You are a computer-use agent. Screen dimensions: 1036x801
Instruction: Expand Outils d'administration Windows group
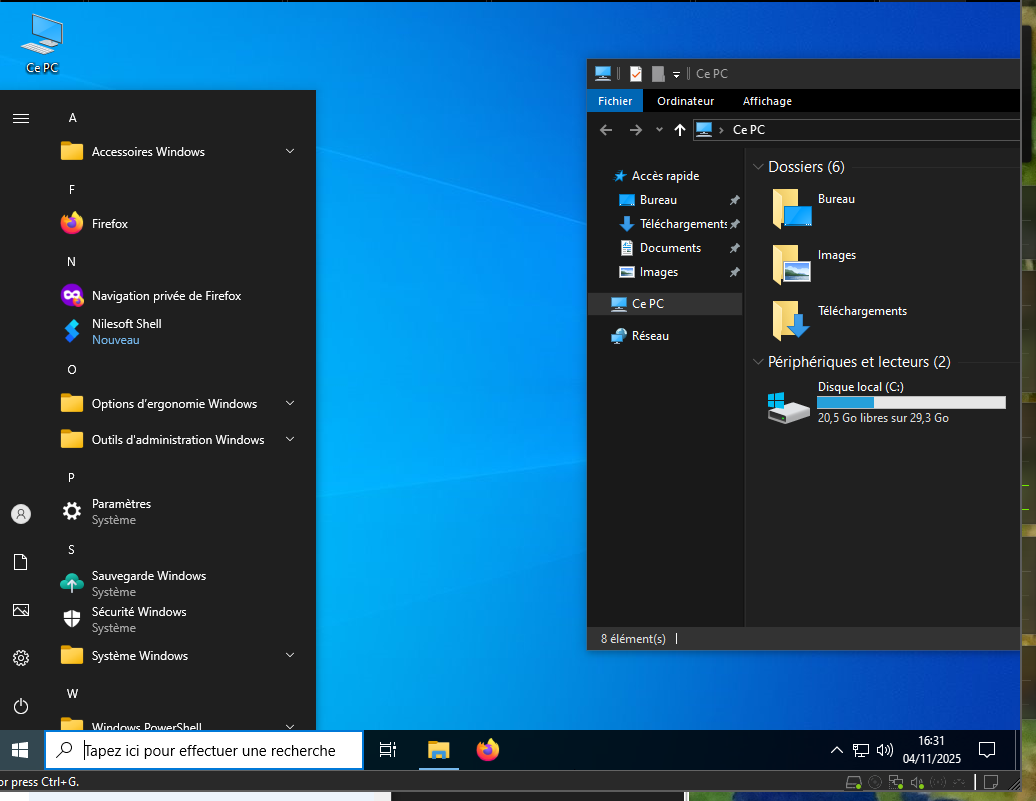[x=178, y=440]
